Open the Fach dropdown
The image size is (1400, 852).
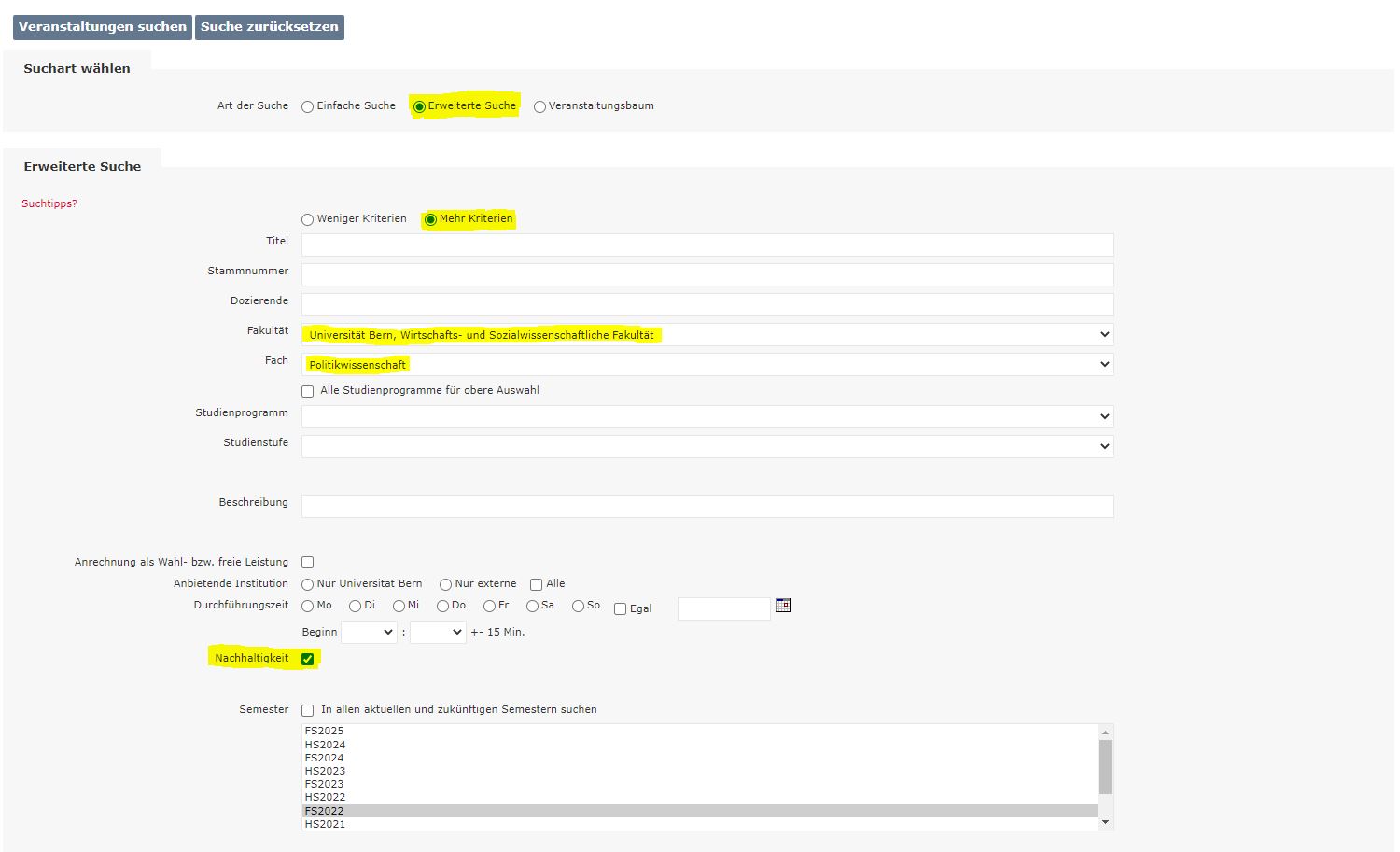(707, 364)
